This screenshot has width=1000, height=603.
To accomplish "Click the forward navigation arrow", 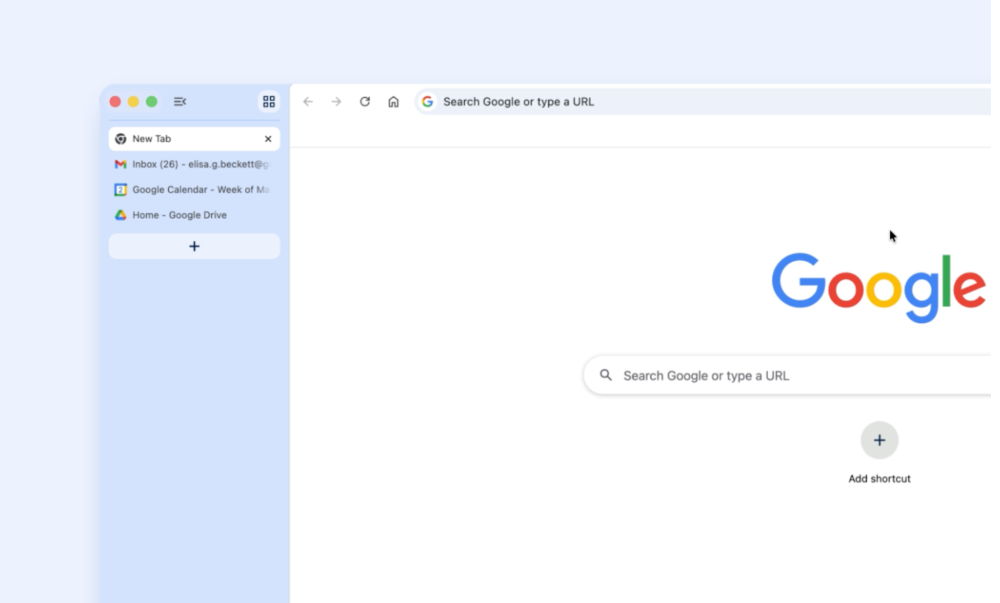I will 336,101.
